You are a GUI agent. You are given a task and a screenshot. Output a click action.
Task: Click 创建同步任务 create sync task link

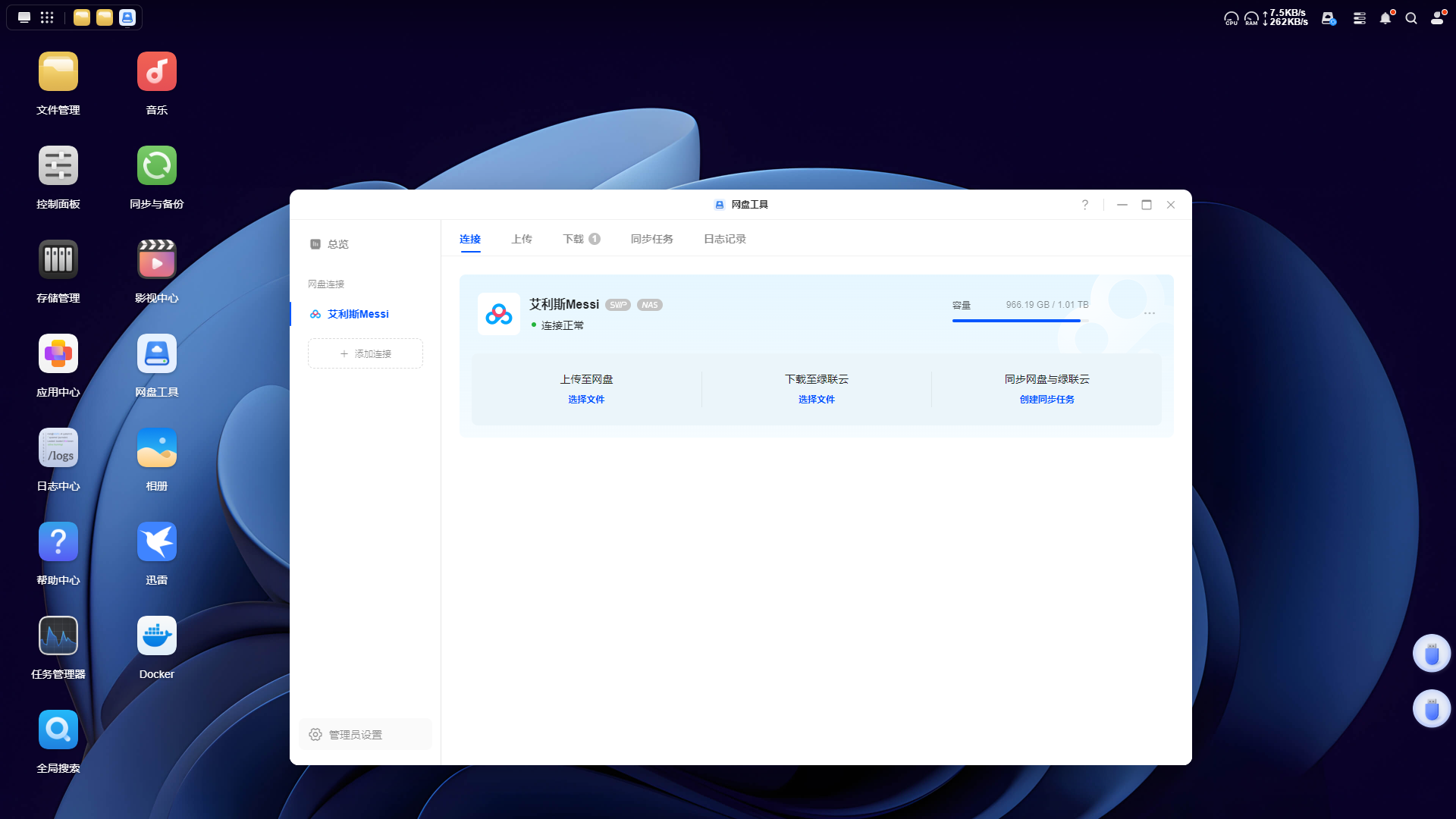(1046, 399)
